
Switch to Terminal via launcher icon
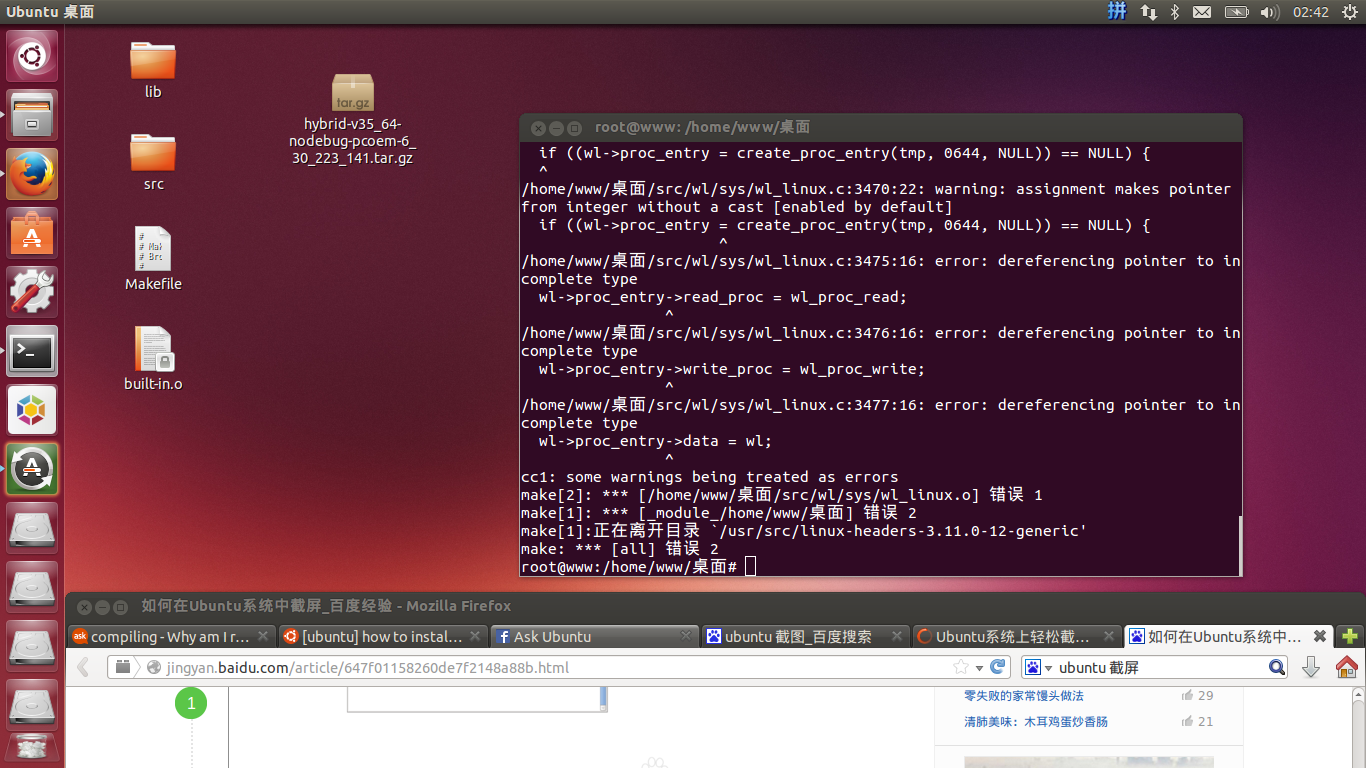[x=32, y=351]
